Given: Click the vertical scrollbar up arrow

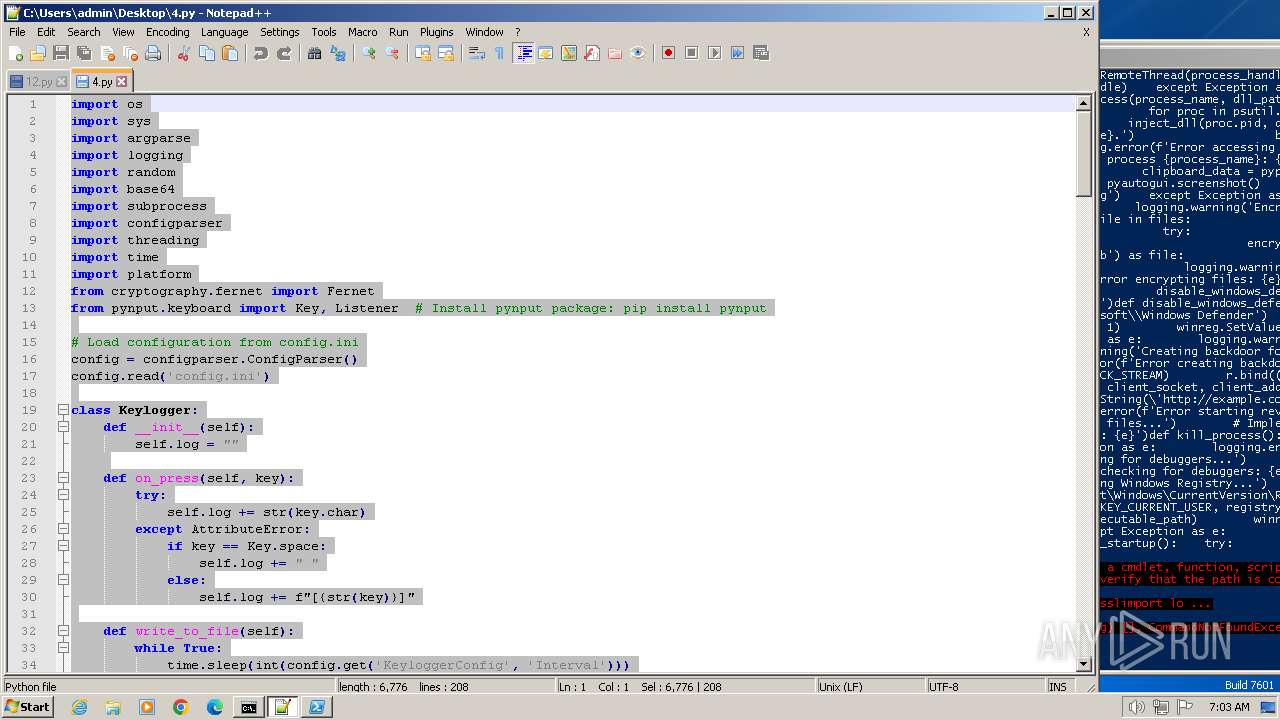Looking at the screenshot, I should tap(1083, 103).
